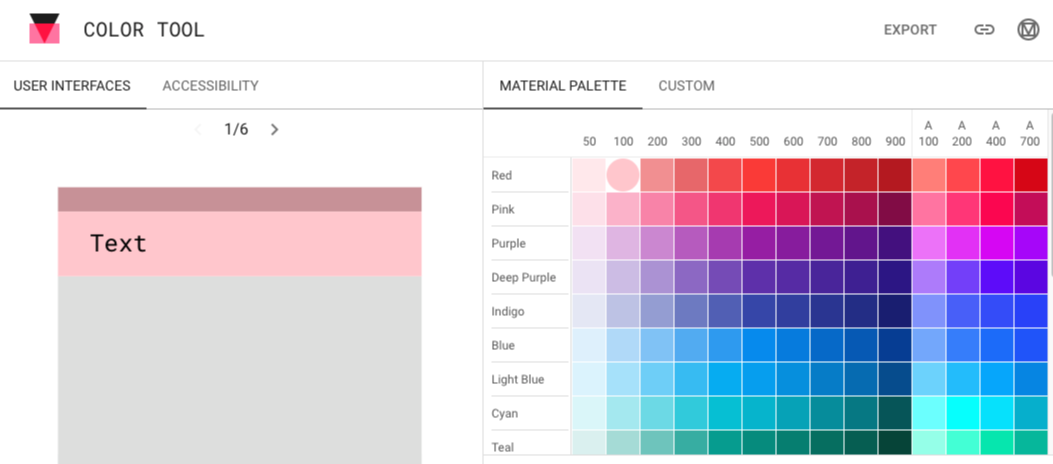Open the Custom palette tab
Viewport: 1053px width, 464px height.
coord(686,86)
